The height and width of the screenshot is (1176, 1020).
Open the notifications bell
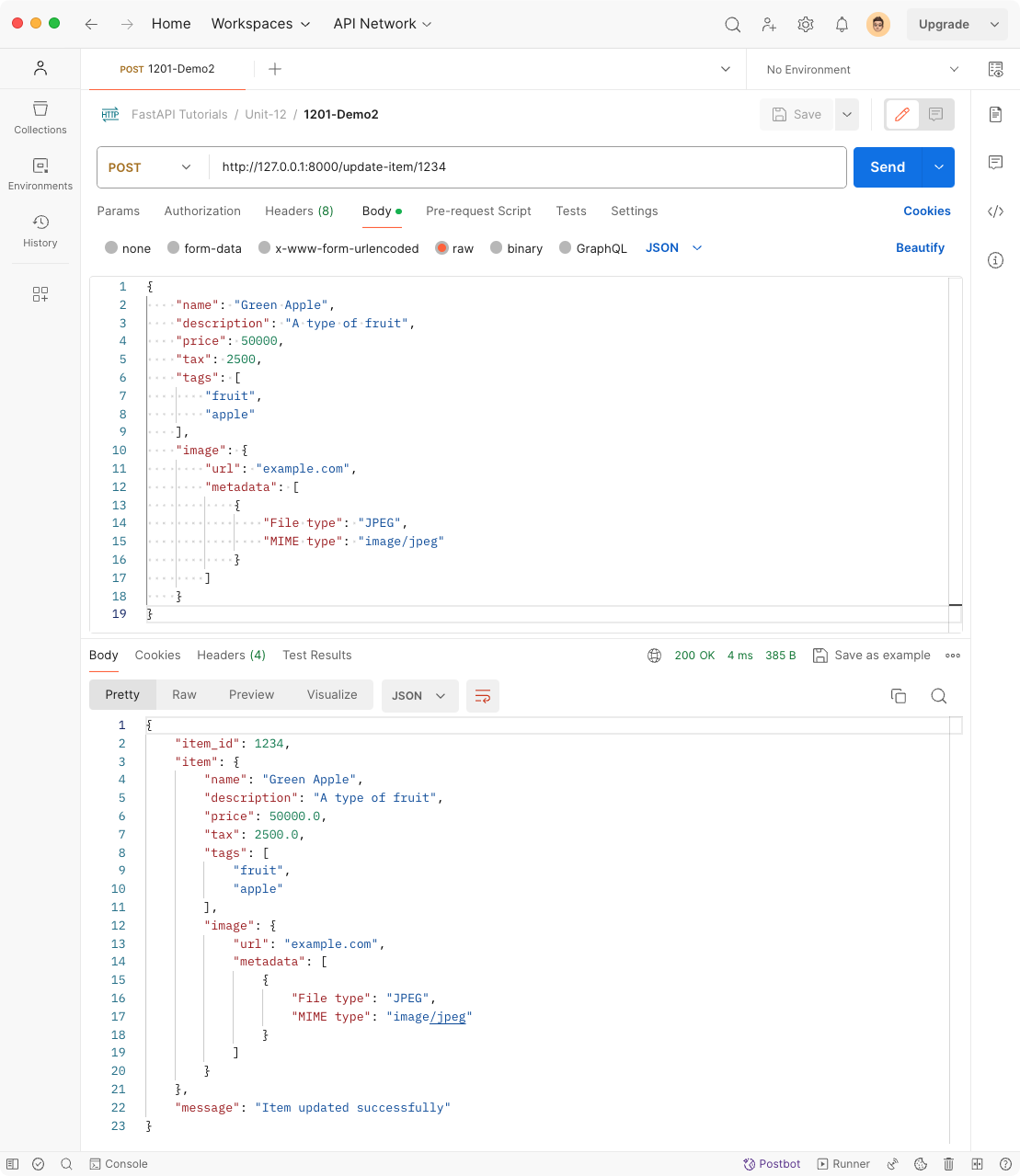[842, 25]
